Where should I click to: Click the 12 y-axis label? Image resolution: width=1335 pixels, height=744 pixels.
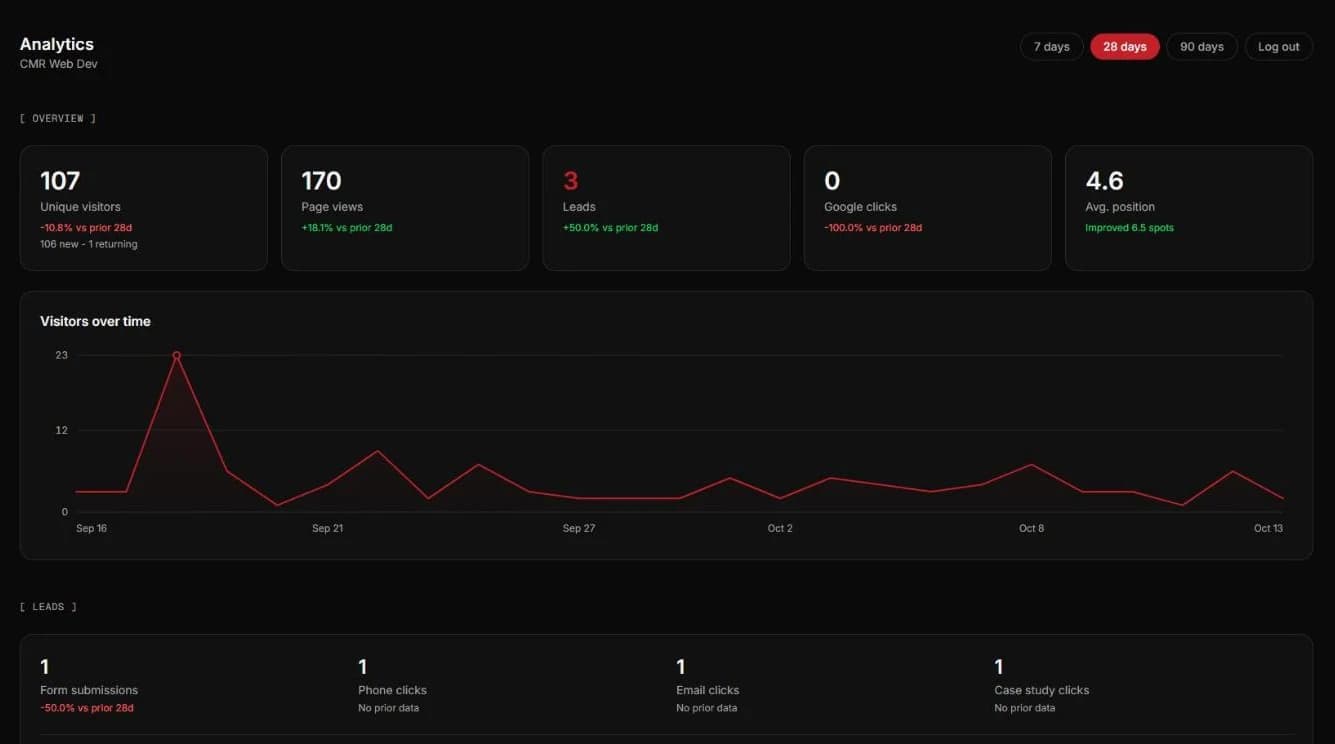coord(62,430)
